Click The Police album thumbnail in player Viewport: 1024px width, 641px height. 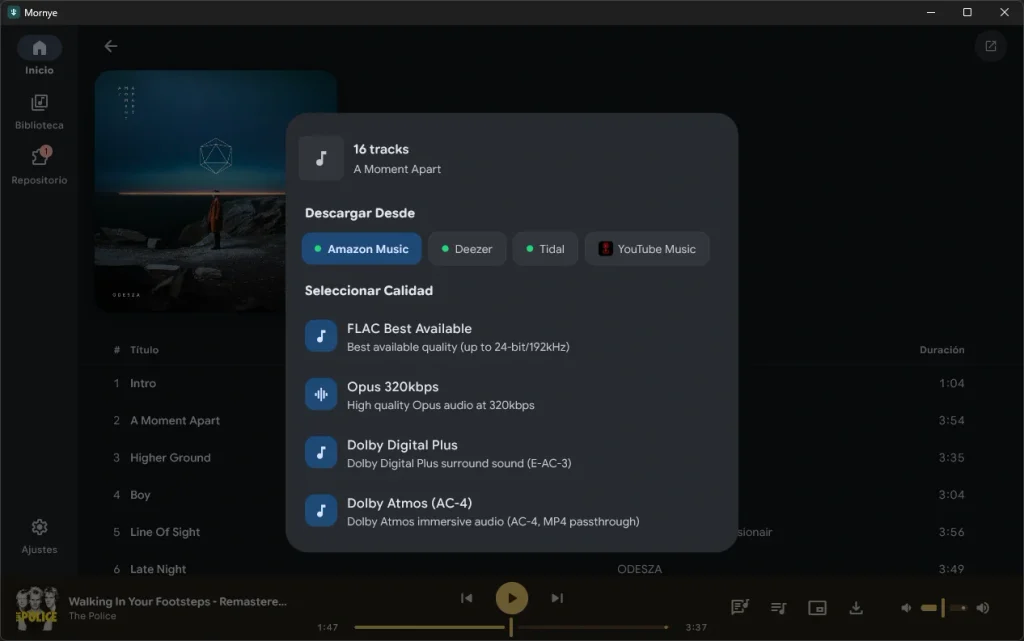tap(37, 608)
